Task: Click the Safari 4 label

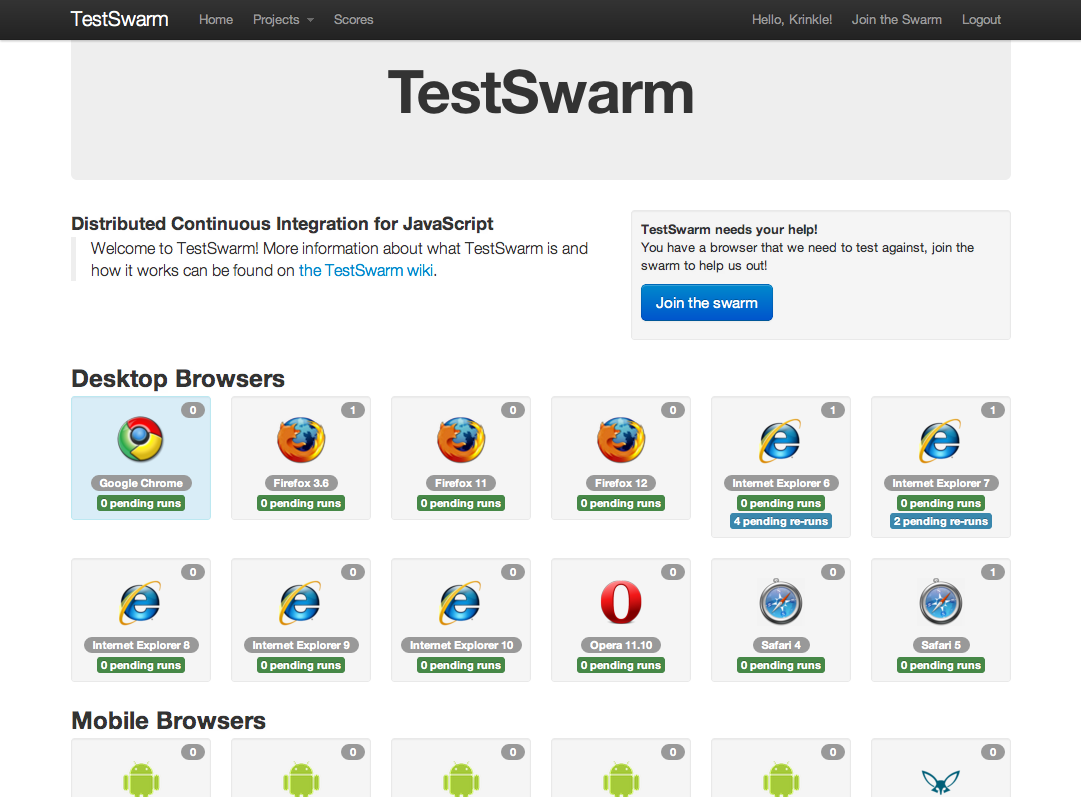Action: [x=780, y=645]
